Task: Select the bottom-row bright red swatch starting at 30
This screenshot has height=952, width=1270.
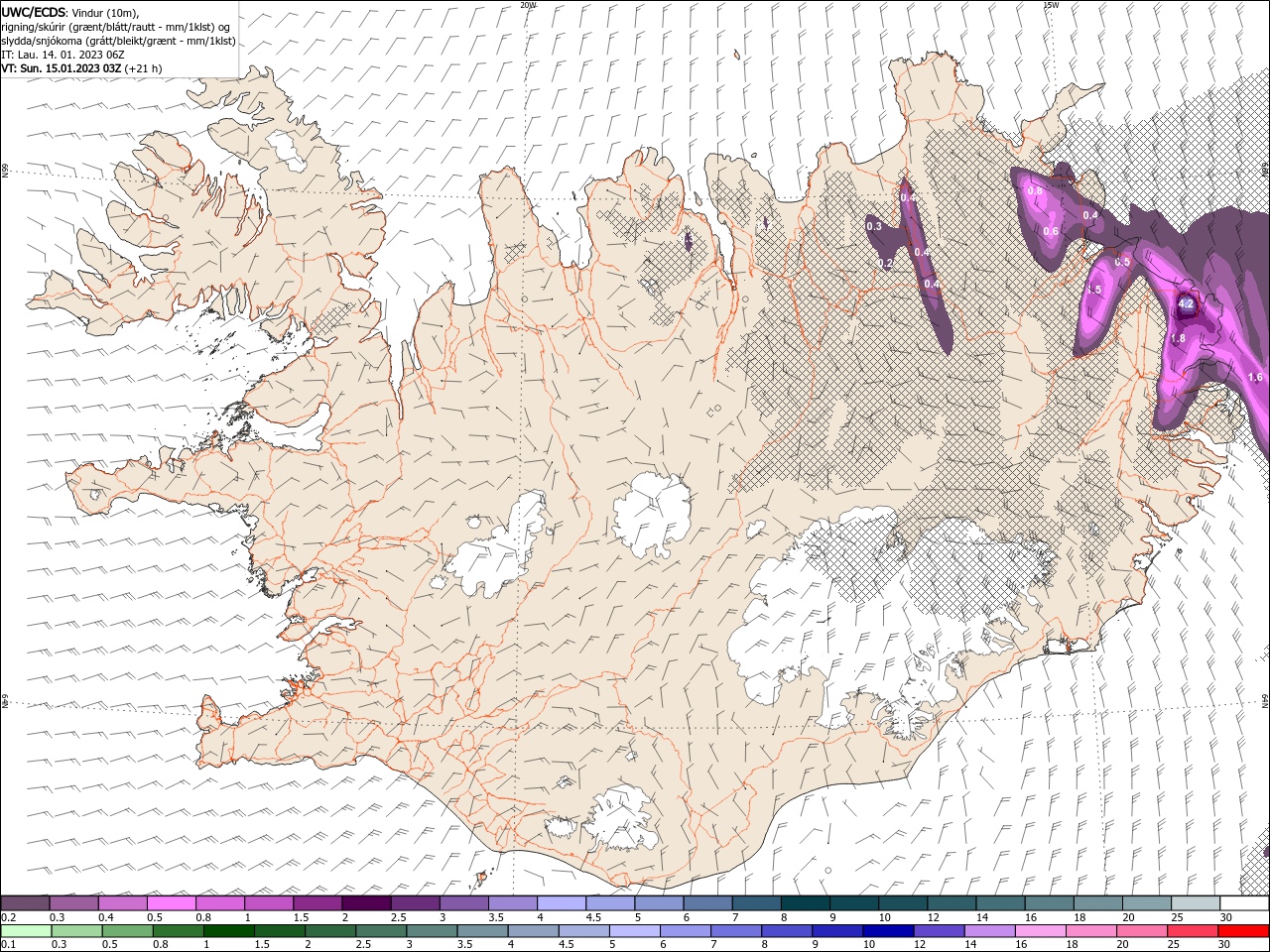Action: tap(1242, 931)
